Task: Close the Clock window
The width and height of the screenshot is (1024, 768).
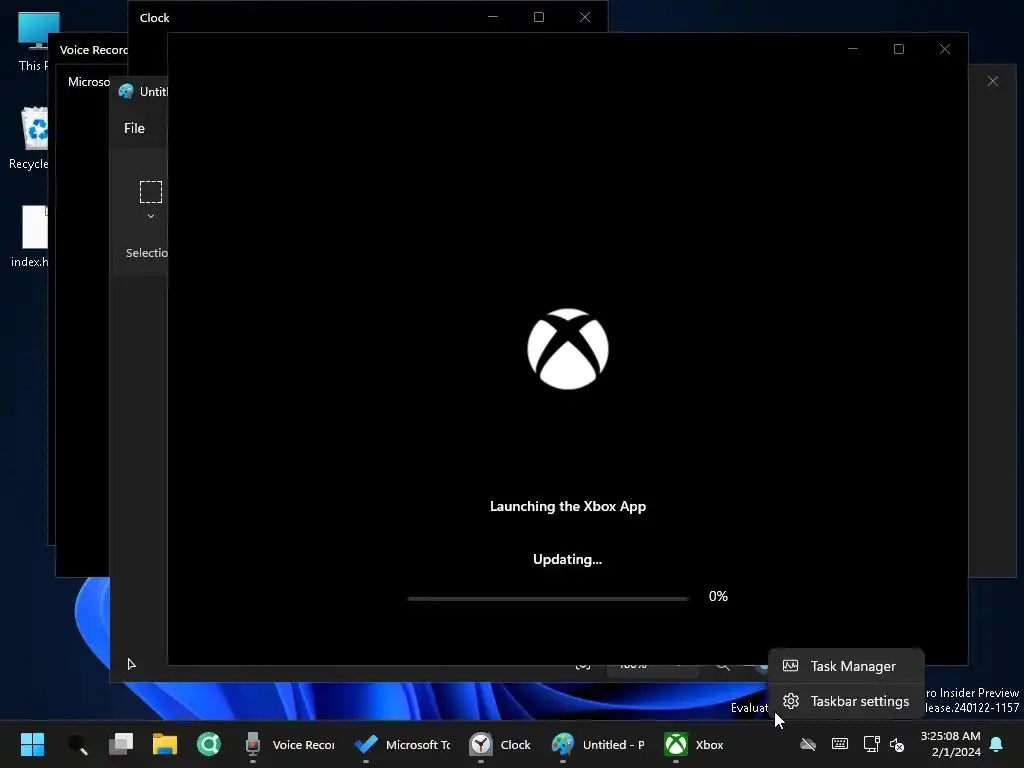Action: [x=585, y=17]
